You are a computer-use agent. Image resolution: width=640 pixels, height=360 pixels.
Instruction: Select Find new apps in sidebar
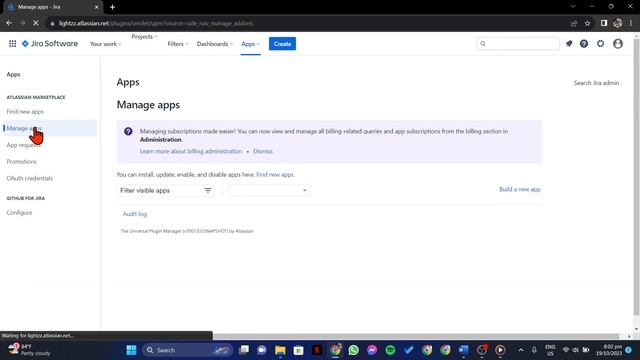pyautogui.click(x=25, y=112)
